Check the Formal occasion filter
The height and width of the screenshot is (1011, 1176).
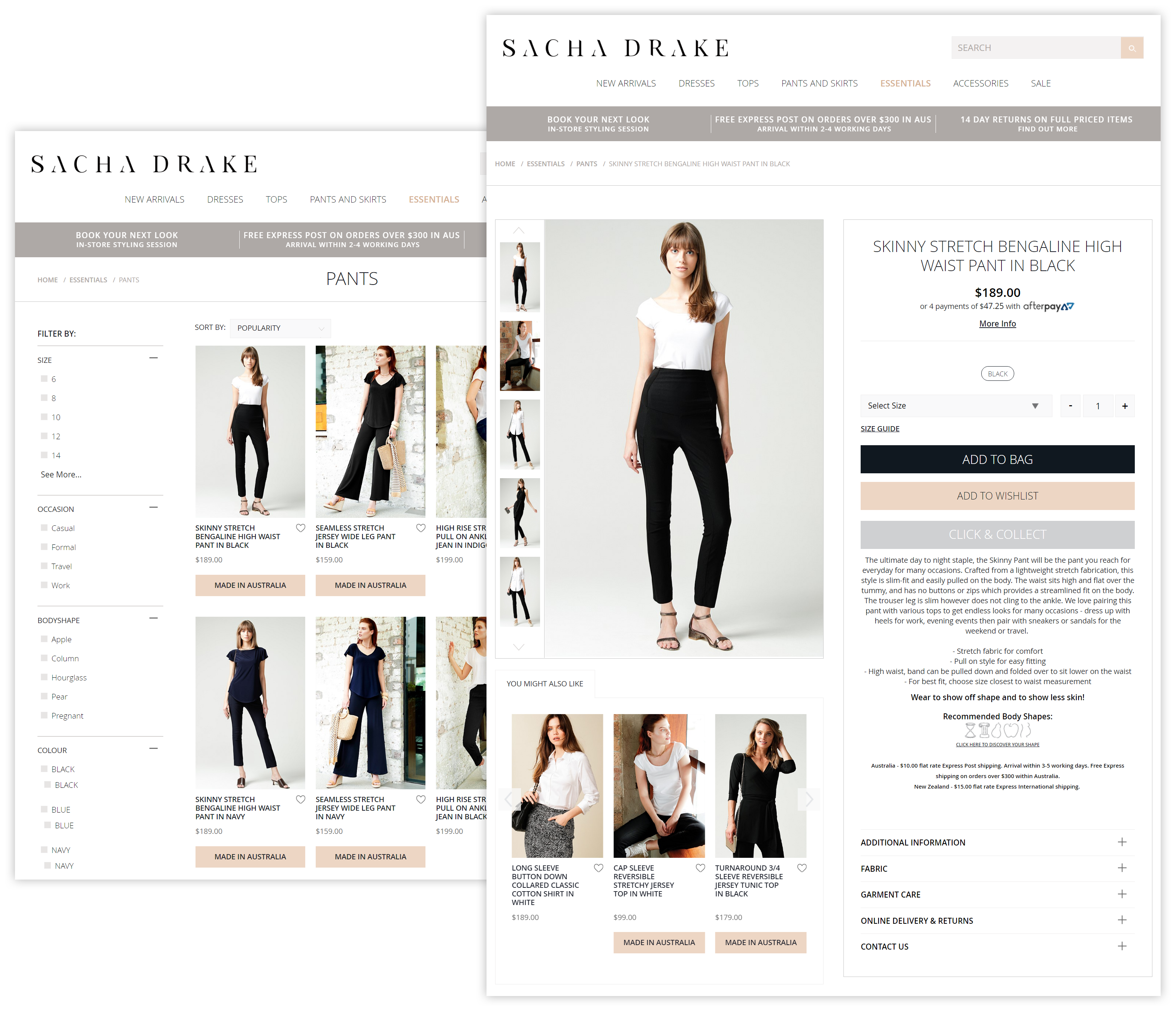44,547
